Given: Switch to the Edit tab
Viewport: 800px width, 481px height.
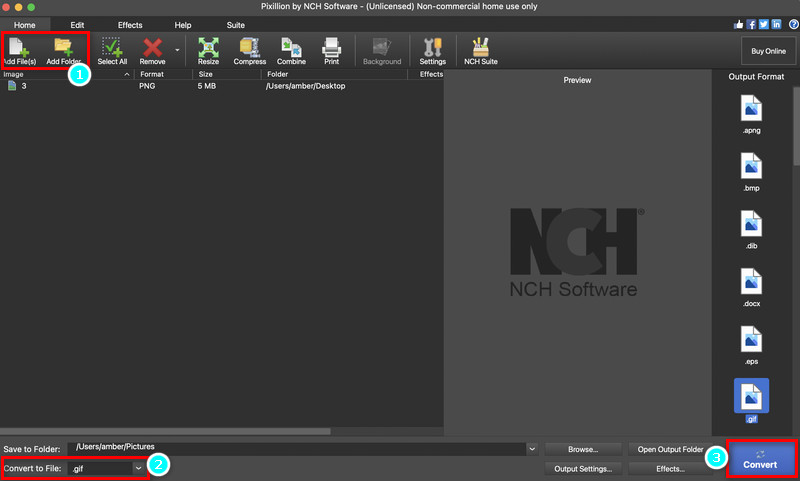Looking at the screenshot, I should point(77,24).
